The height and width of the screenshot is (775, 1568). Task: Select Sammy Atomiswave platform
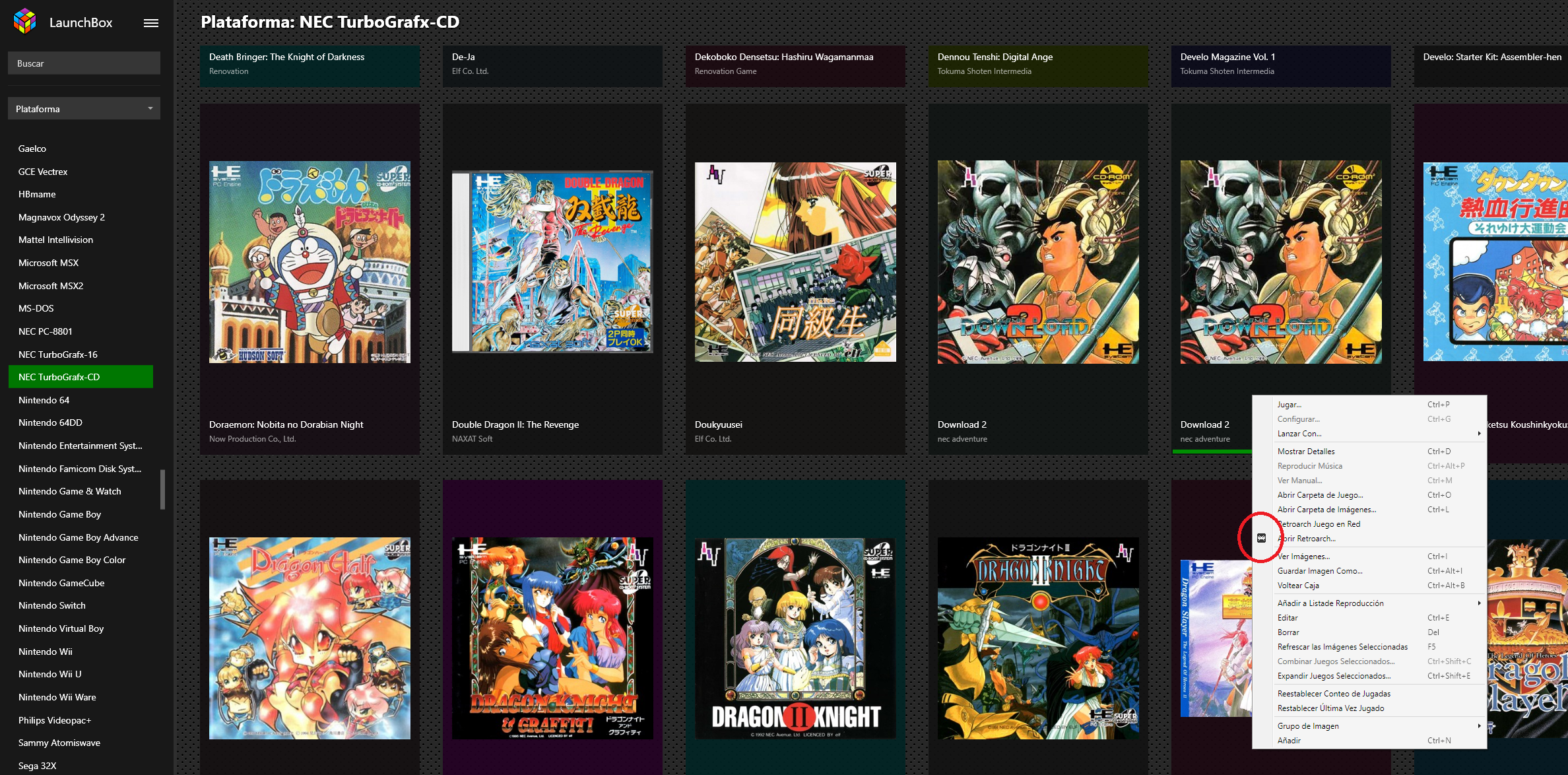(x=81, y=743)
